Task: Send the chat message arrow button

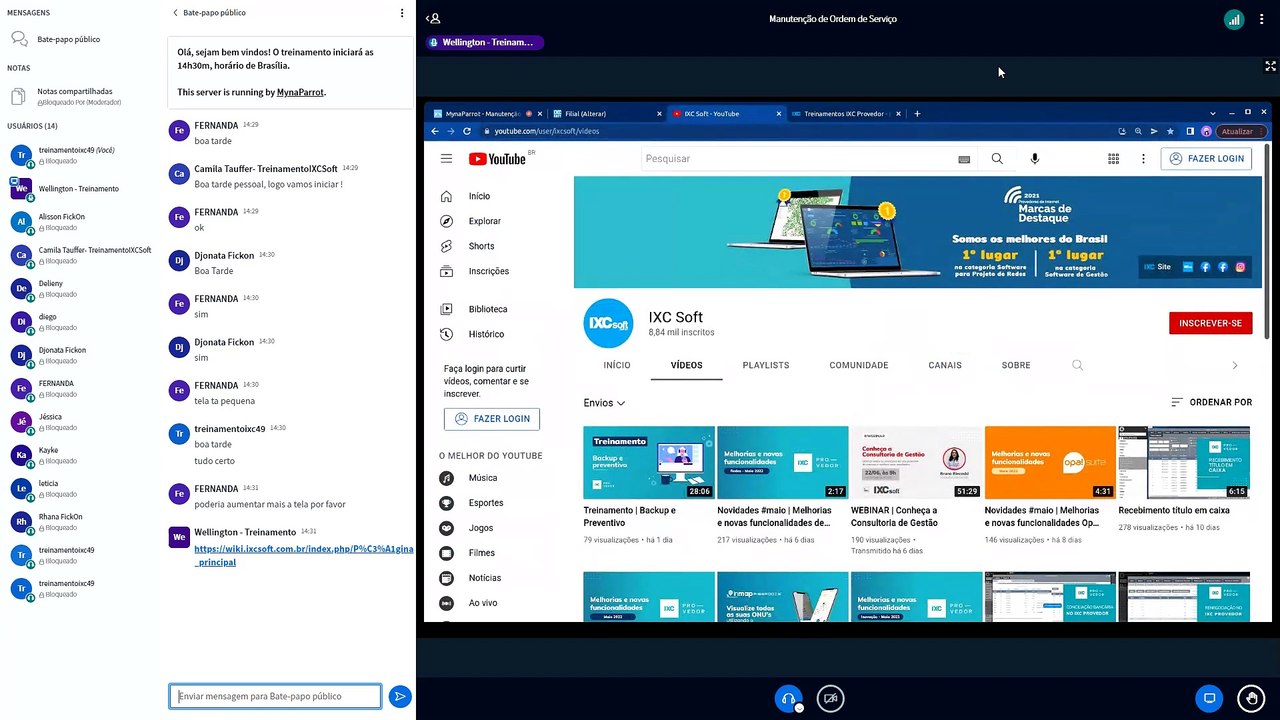Action: tap(400, 697)
